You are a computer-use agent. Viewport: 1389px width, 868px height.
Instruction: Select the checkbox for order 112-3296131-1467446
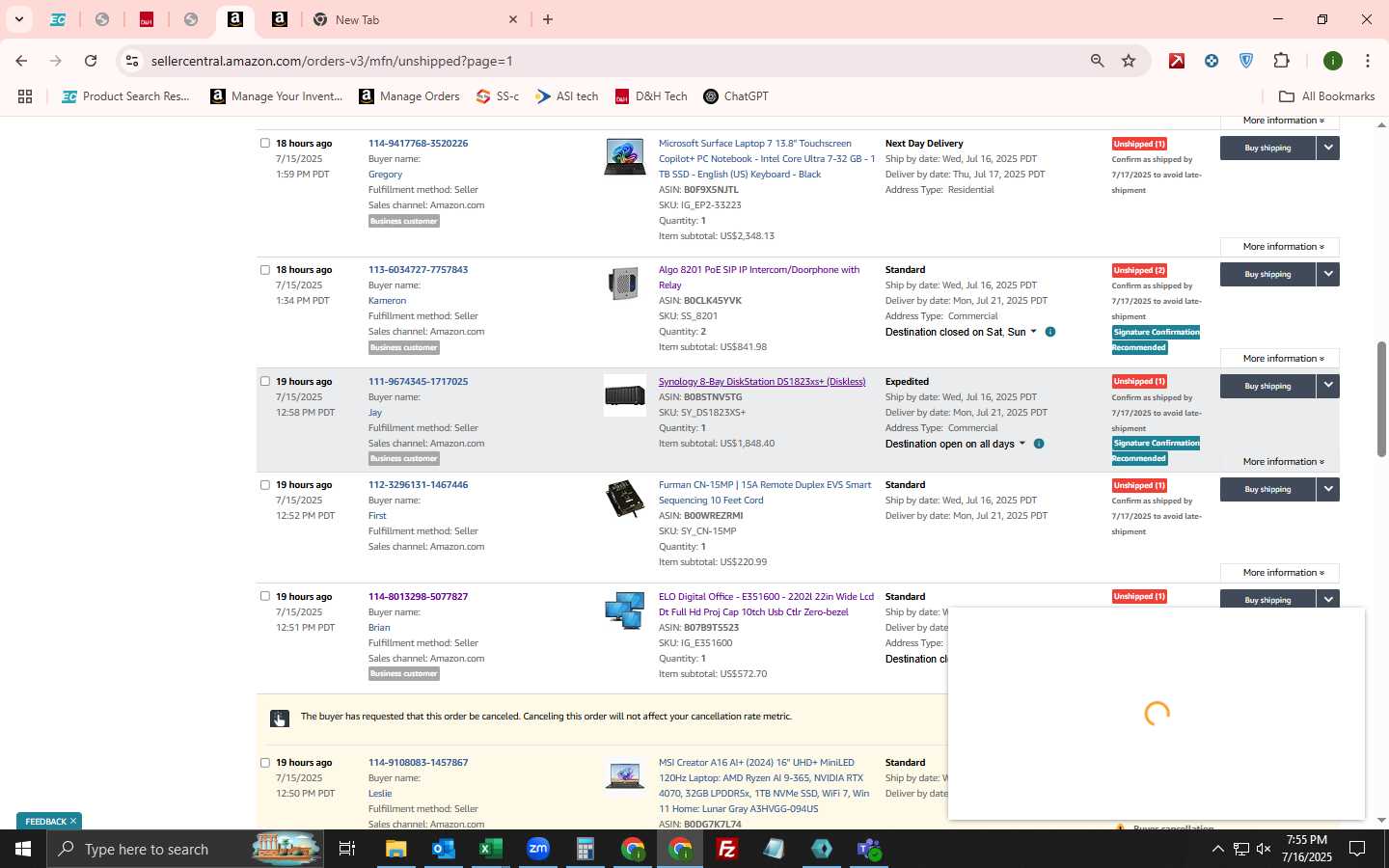(x=265, y=485)
